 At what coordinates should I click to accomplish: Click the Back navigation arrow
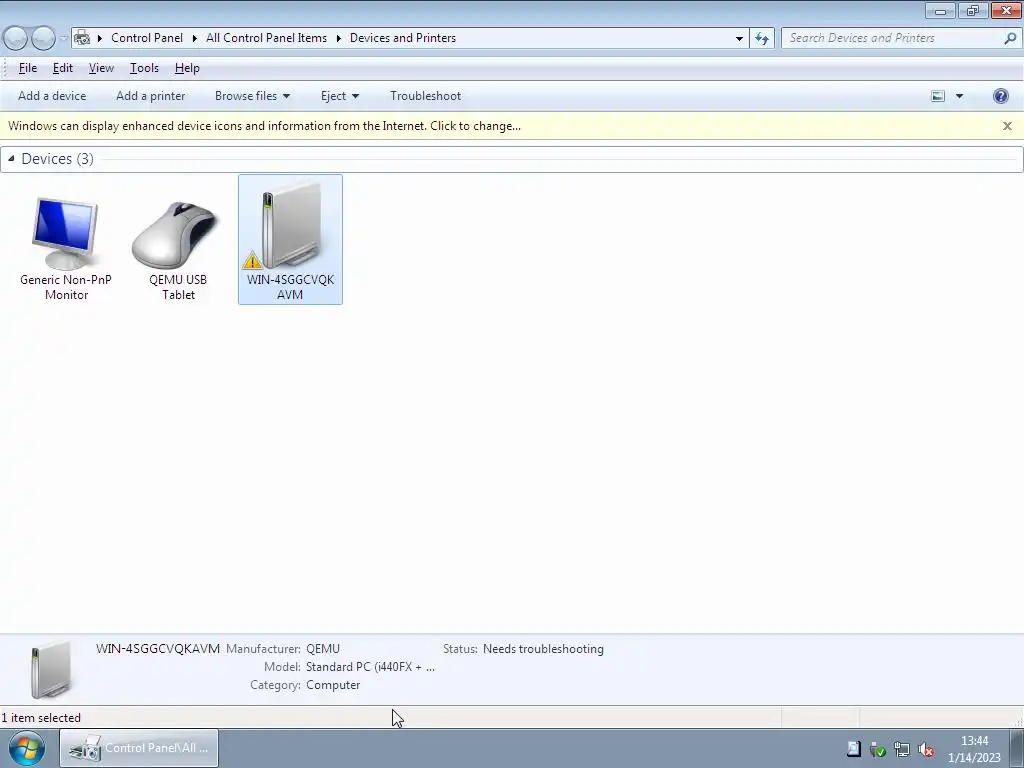[16, 38]
